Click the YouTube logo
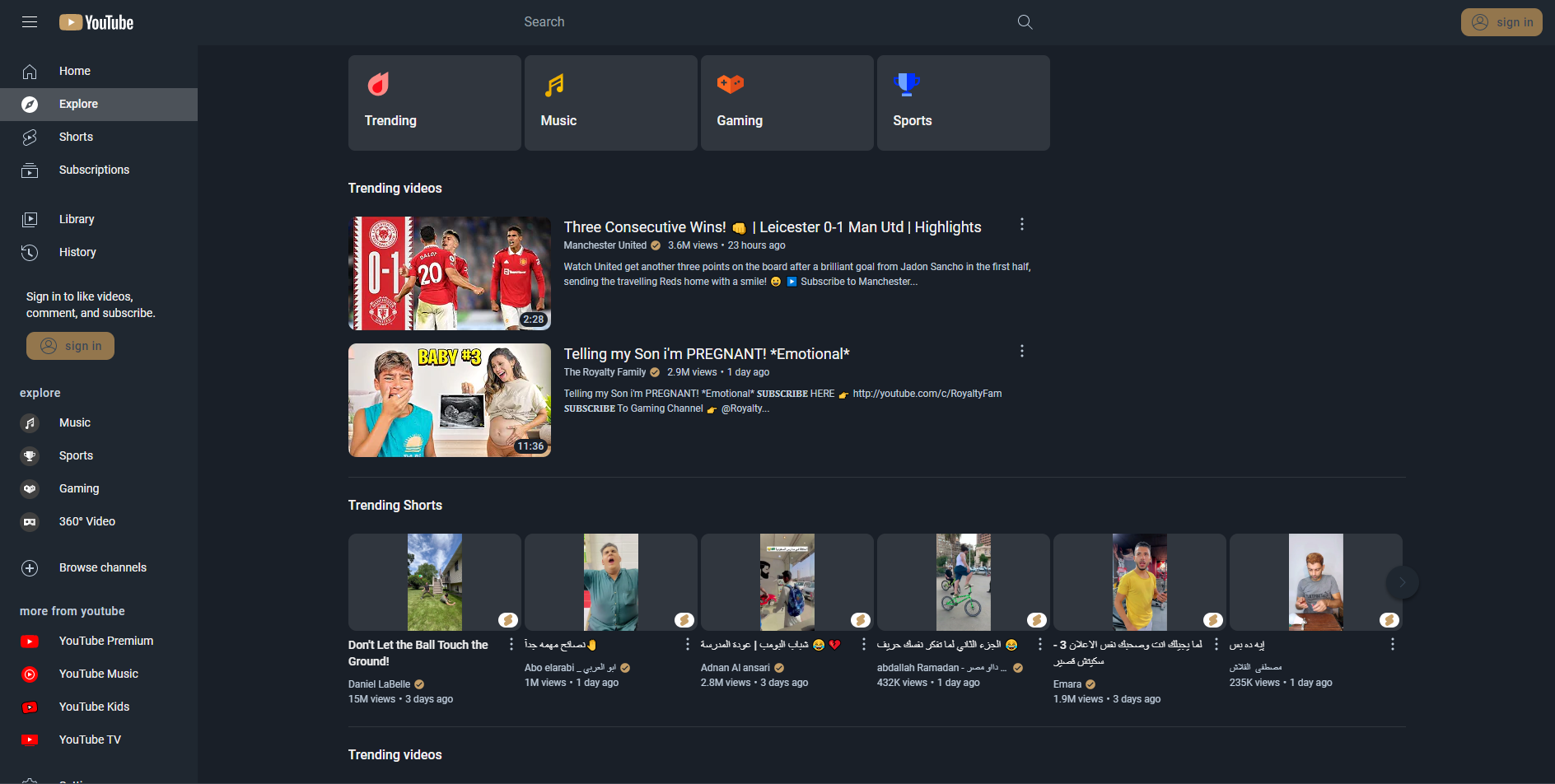This screenshot has width=1555, height=784. coord(96,22)
